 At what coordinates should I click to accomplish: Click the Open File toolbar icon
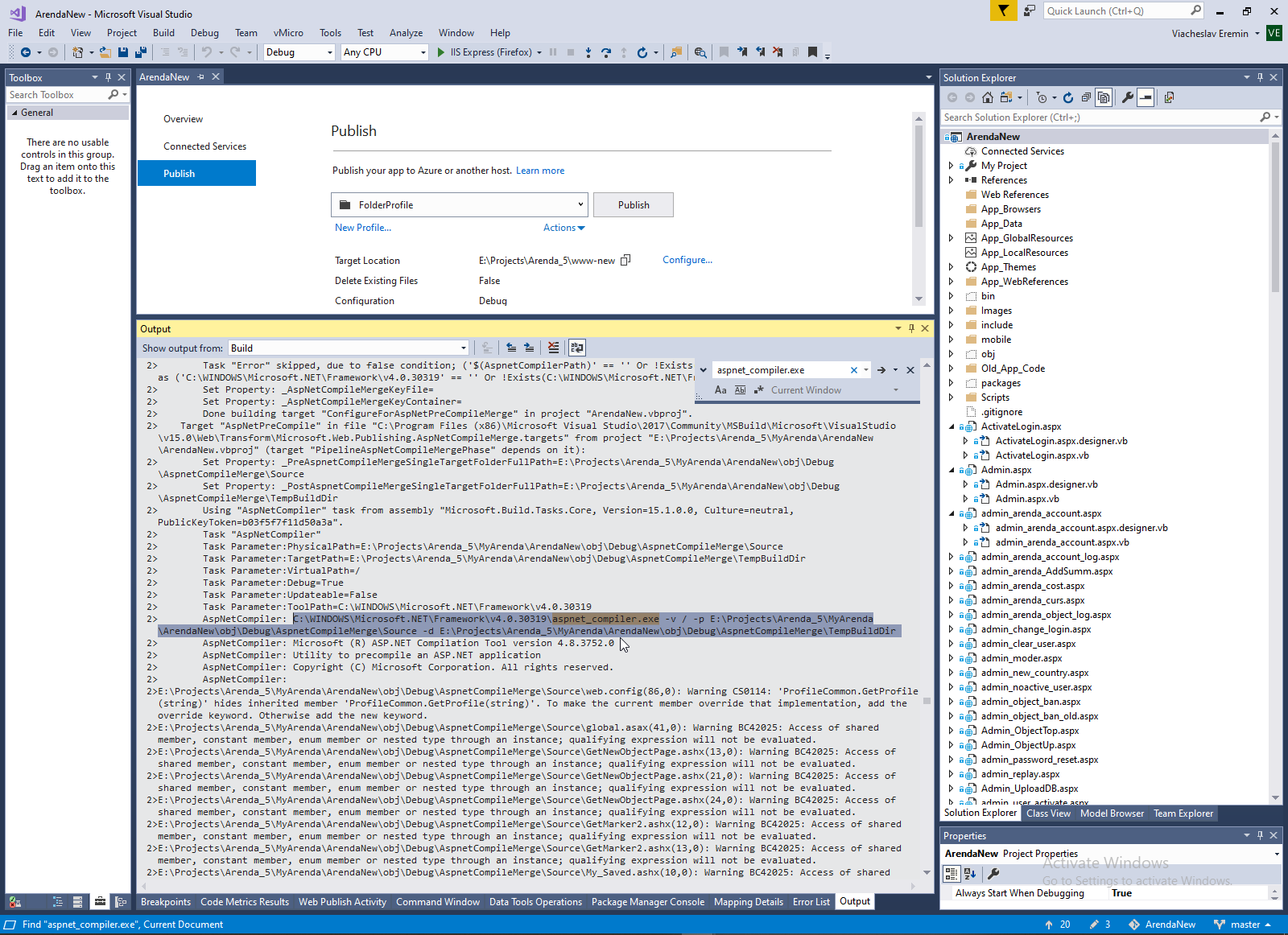[x=105, y=52]
